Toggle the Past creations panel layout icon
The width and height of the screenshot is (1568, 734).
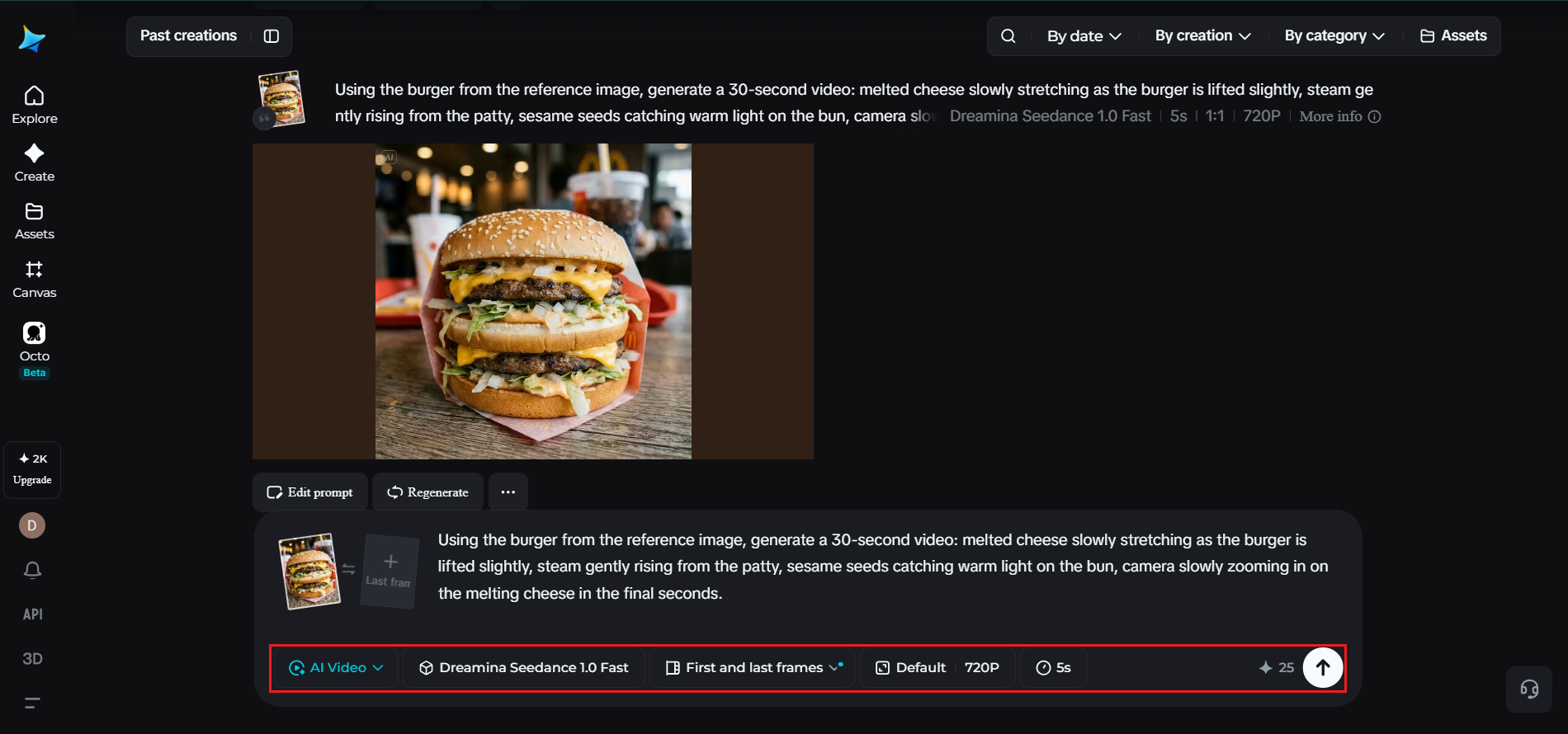coord(271,36)
